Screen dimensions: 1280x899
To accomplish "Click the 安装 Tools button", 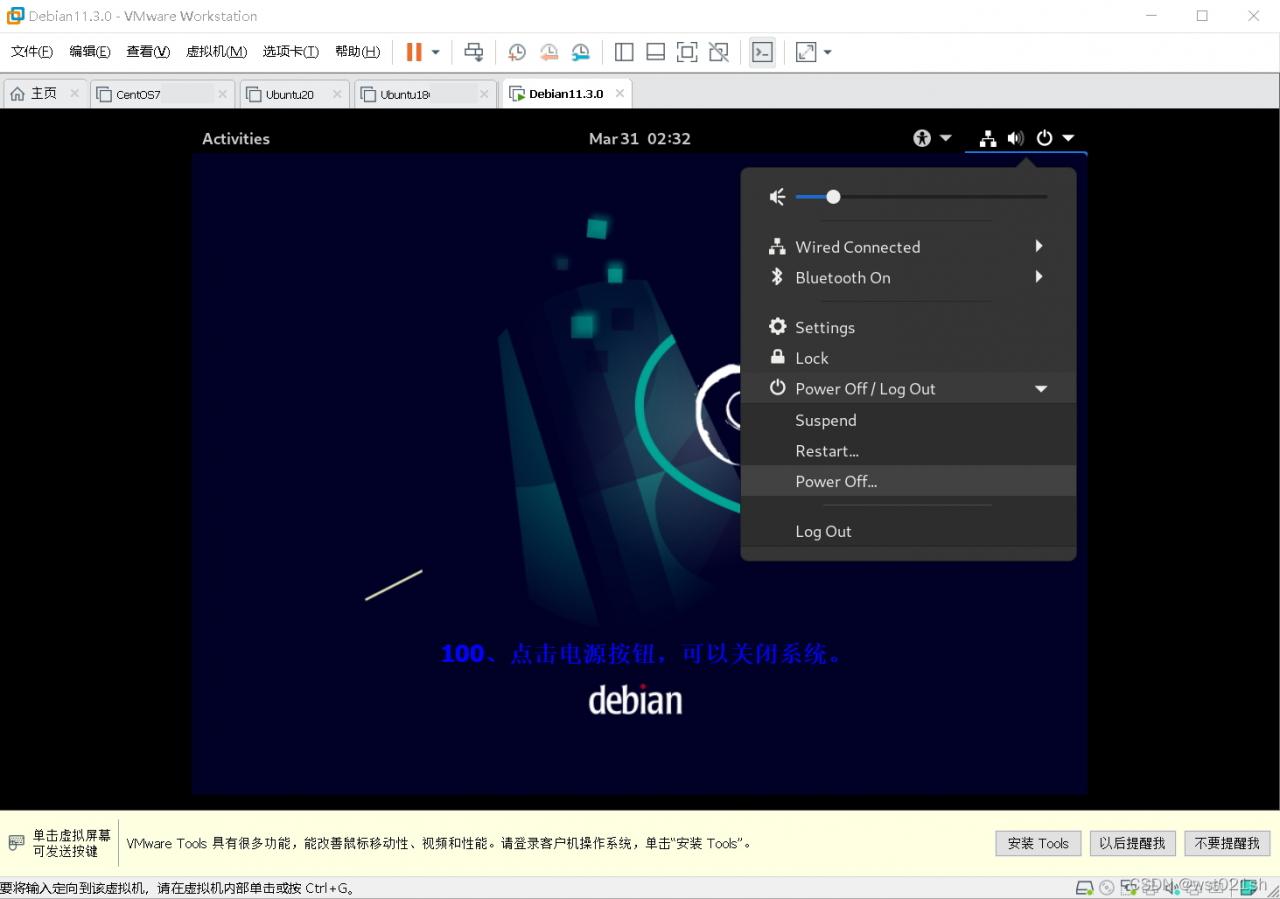I will point(1037,843).
